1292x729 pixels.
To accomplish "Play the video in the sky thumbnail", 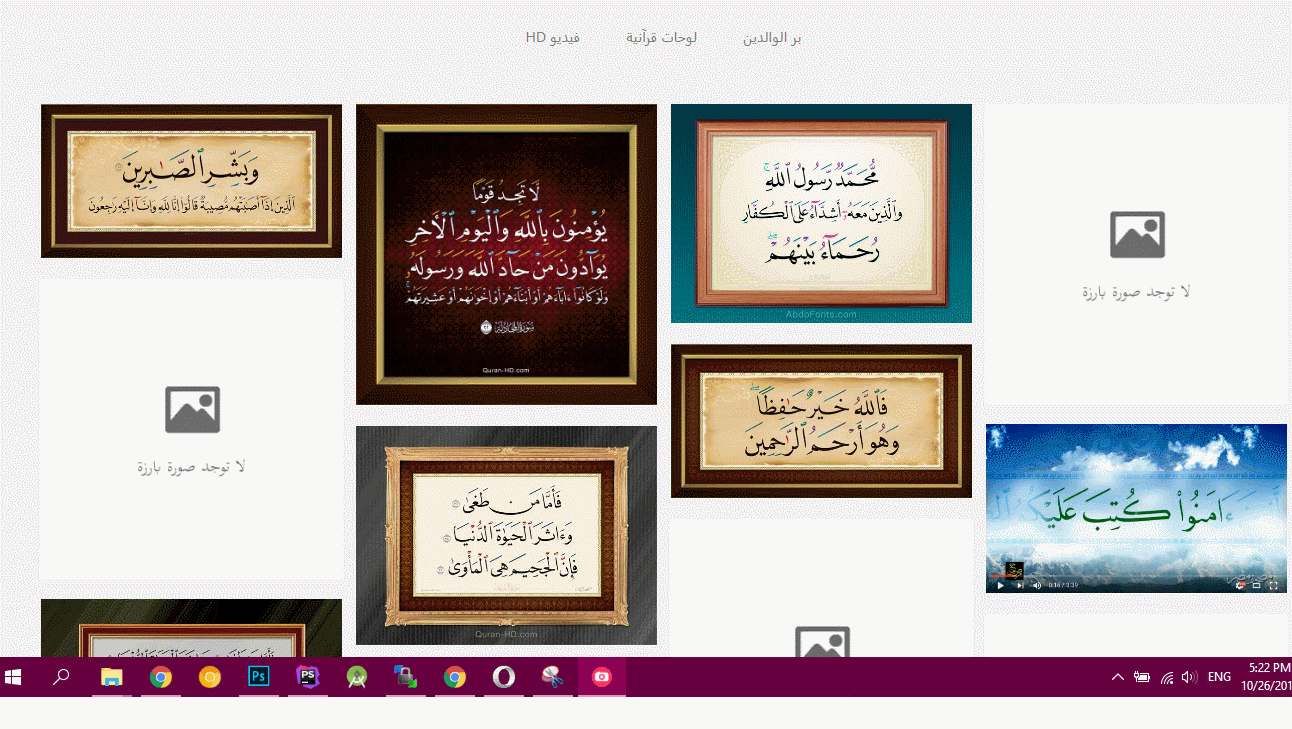I will pyautogui.click(x=1000, y=585).
